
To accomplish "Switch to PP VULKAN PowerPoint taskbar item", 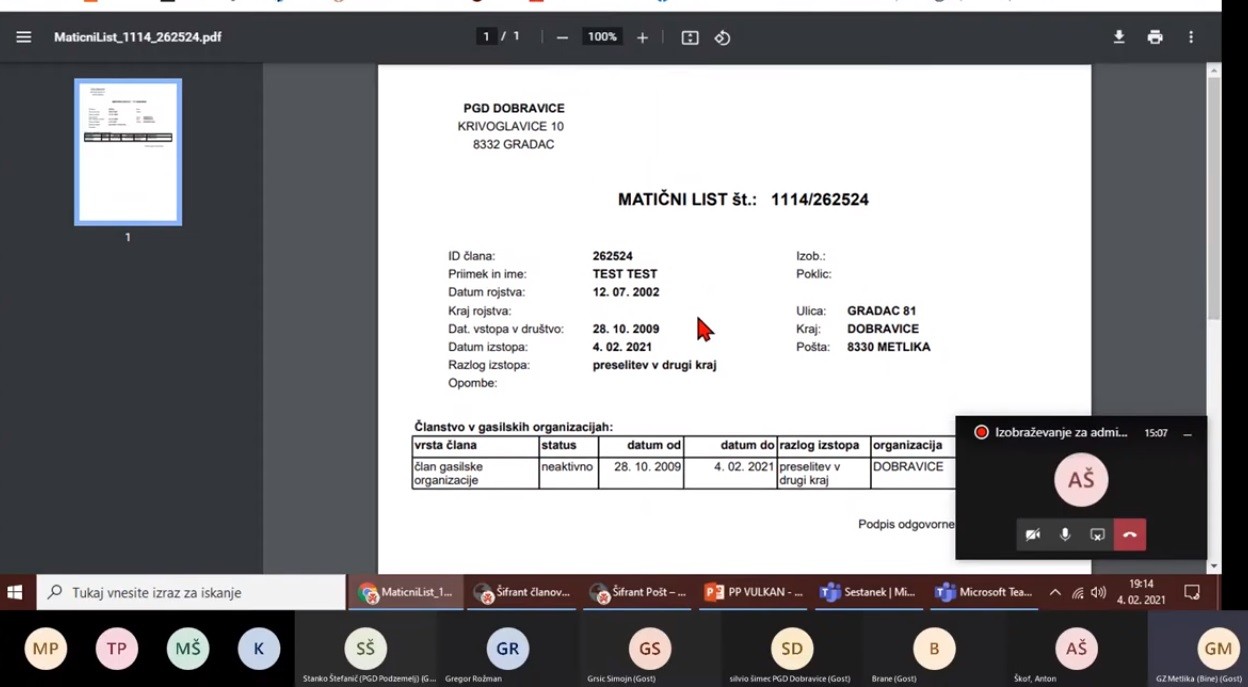I will [x=754, y=592].
